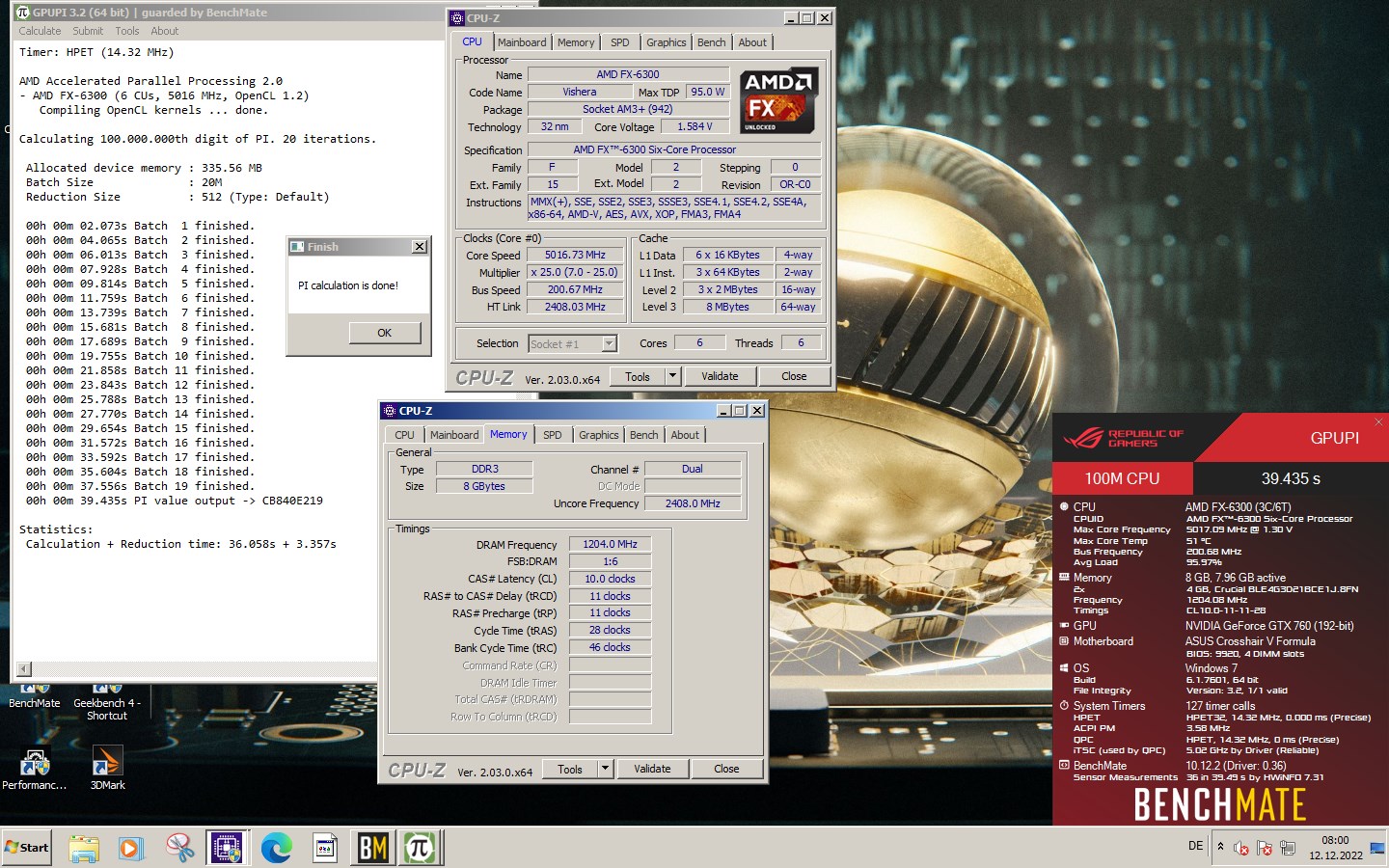
Task: Click Close button in lower CPU-Z
Action: pyautogui.click(x=727, y=769)
